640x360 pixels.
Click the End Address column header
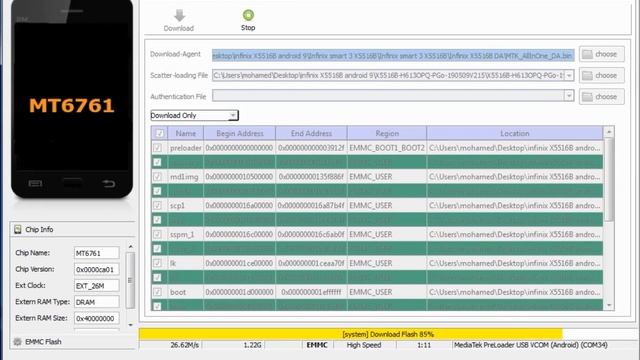[x=311, y=133]
